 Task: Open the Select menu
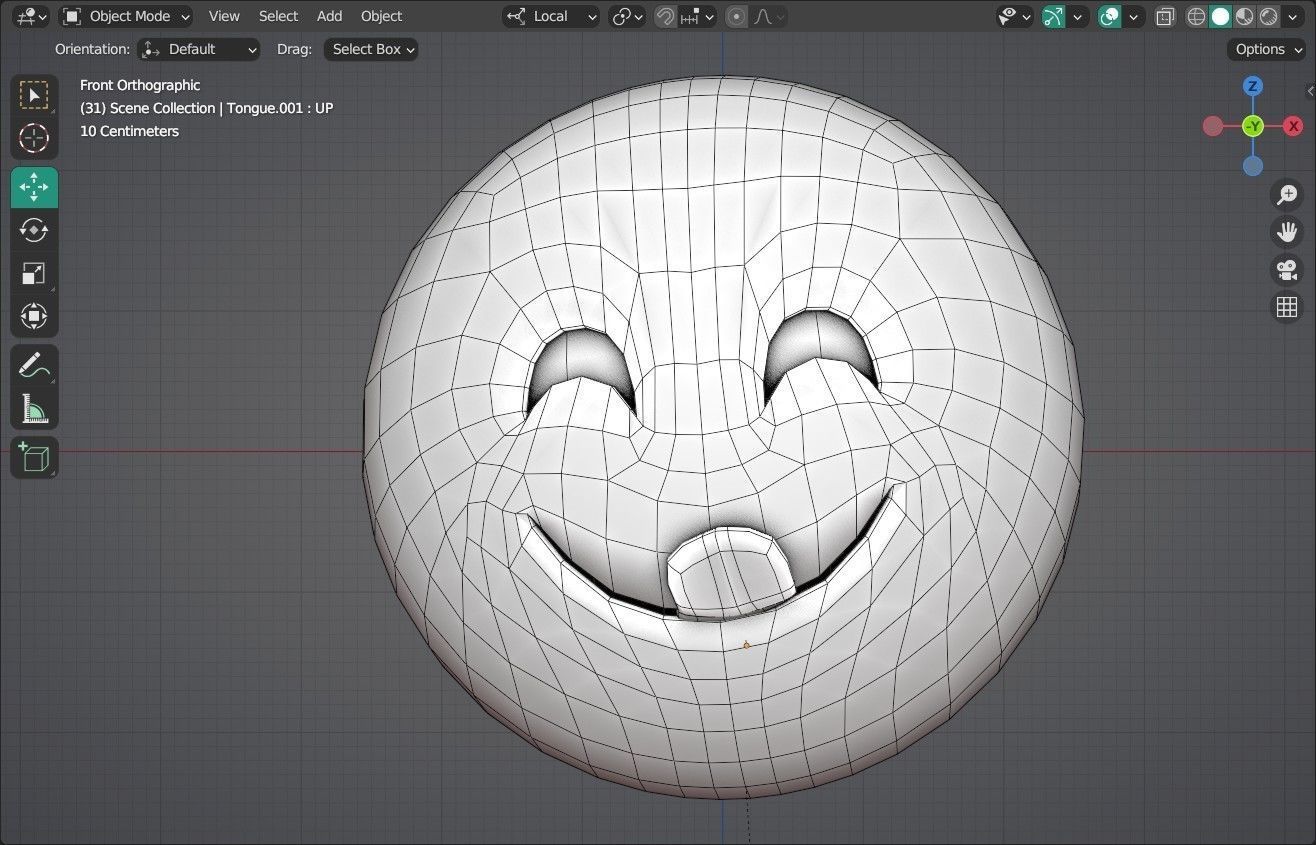tap(278, 16)
